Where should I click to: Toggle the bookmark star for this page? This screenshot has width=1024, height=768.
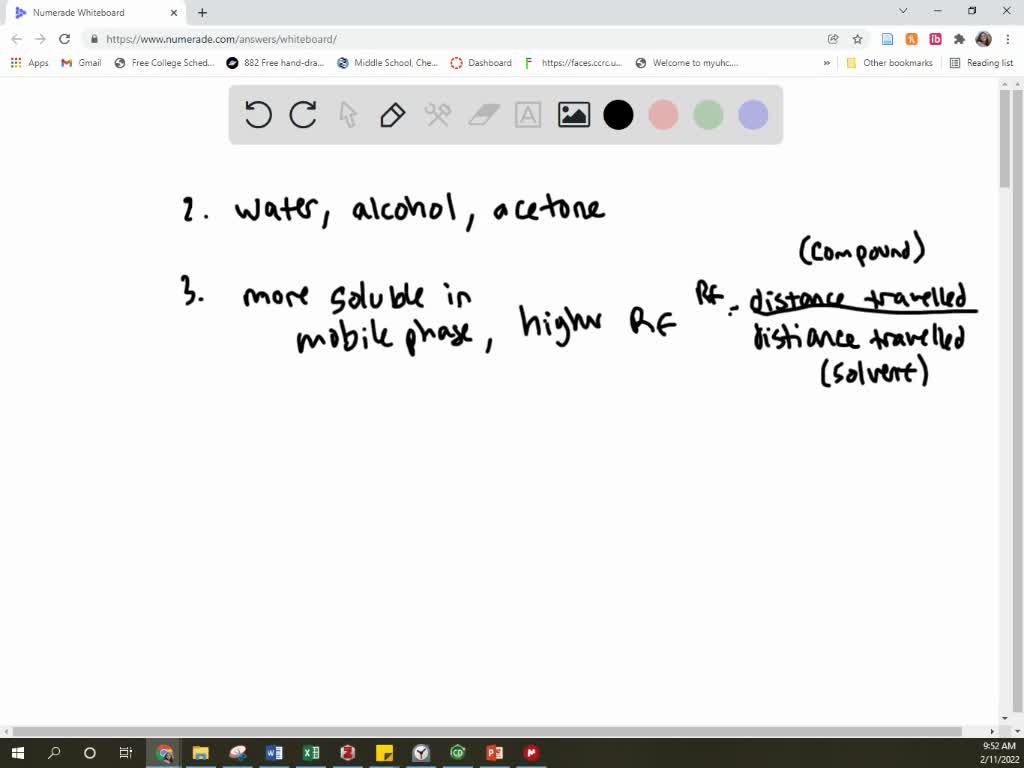click(858, 37)
